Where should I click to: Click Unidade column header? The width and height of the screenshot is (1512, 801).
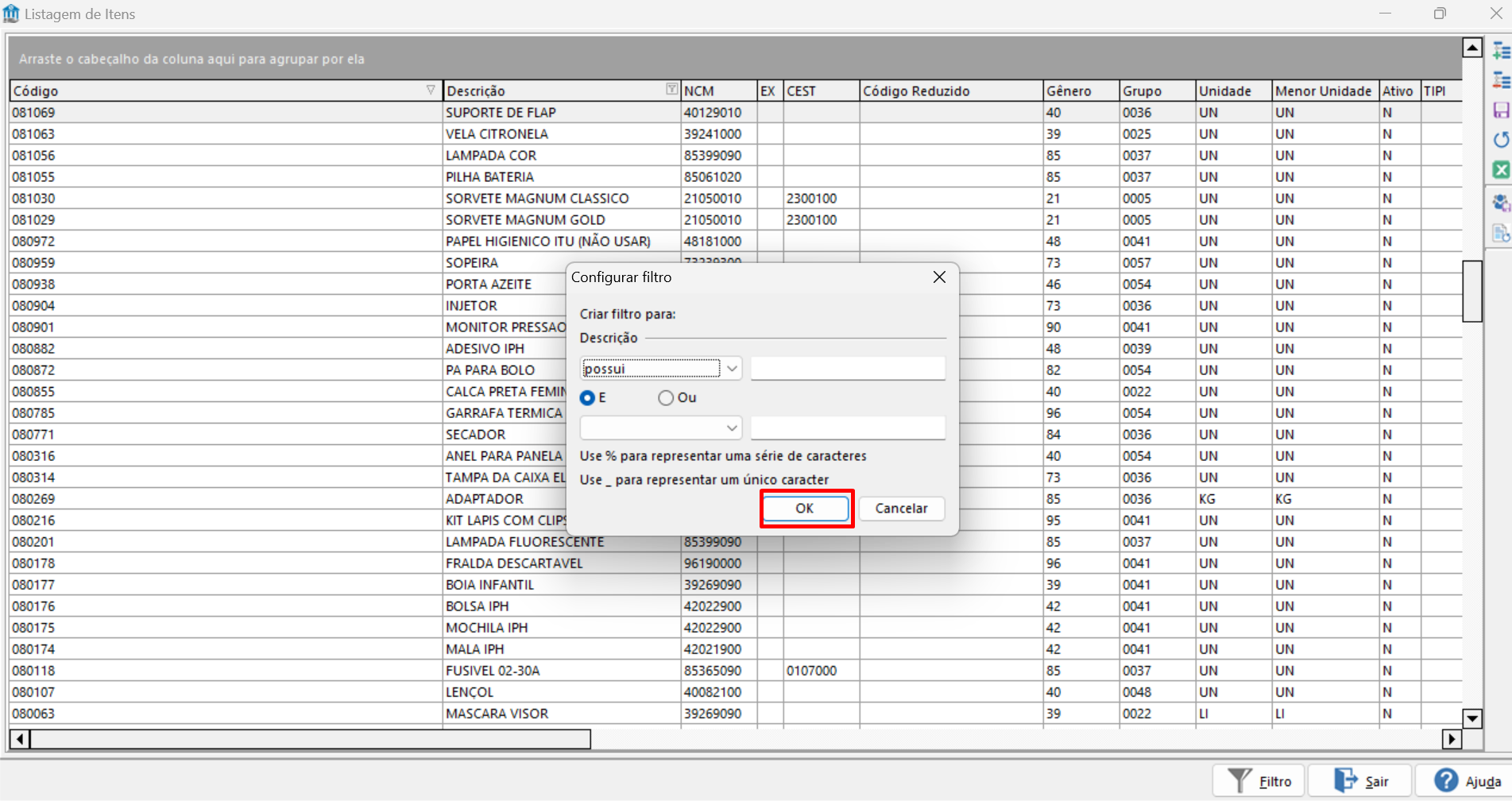[x=1233, y=91]
